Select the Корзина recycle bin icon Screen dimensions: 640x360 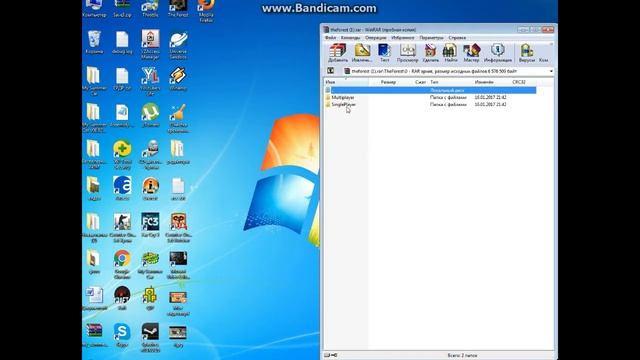(95, 42)
